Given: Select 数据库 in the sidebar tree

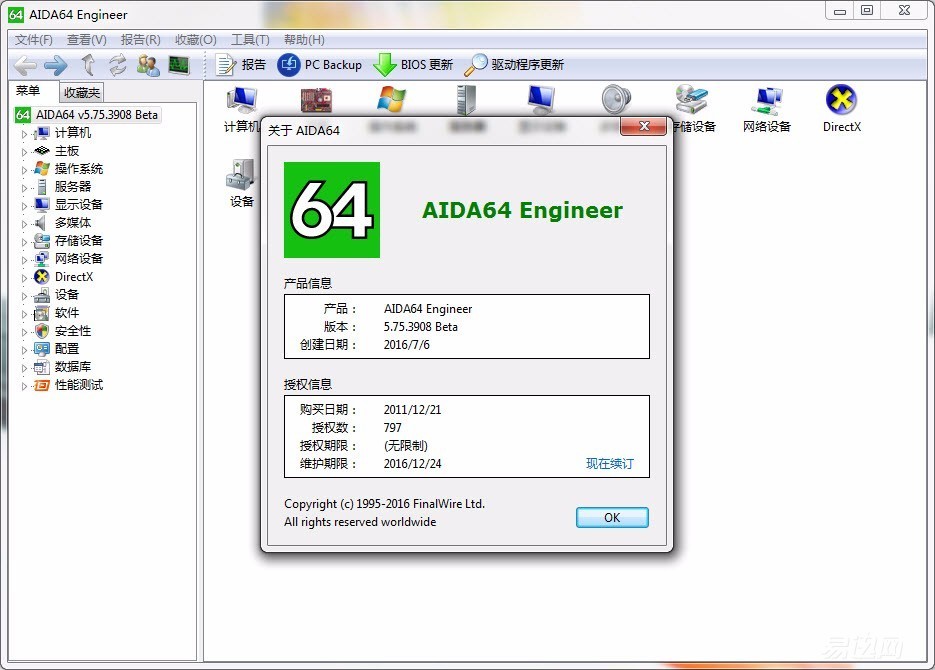Looking at the screenshot, I should [x=73, y=367].
